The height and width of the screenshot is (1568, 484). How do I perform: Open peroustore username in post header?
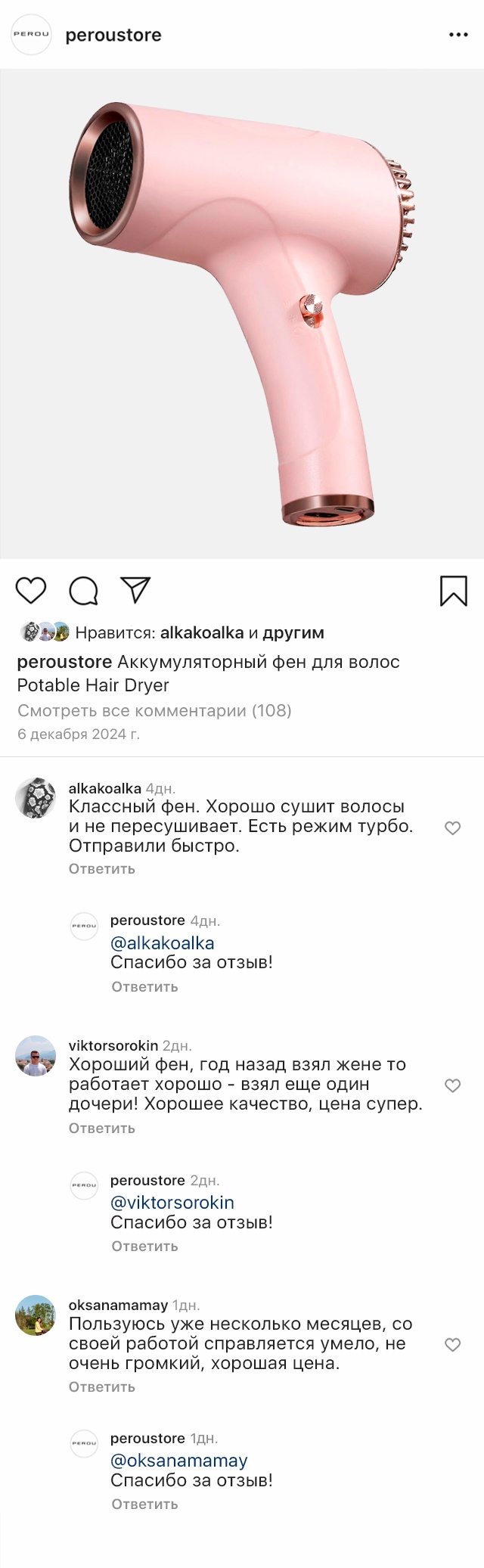click(x=113, y=36)
